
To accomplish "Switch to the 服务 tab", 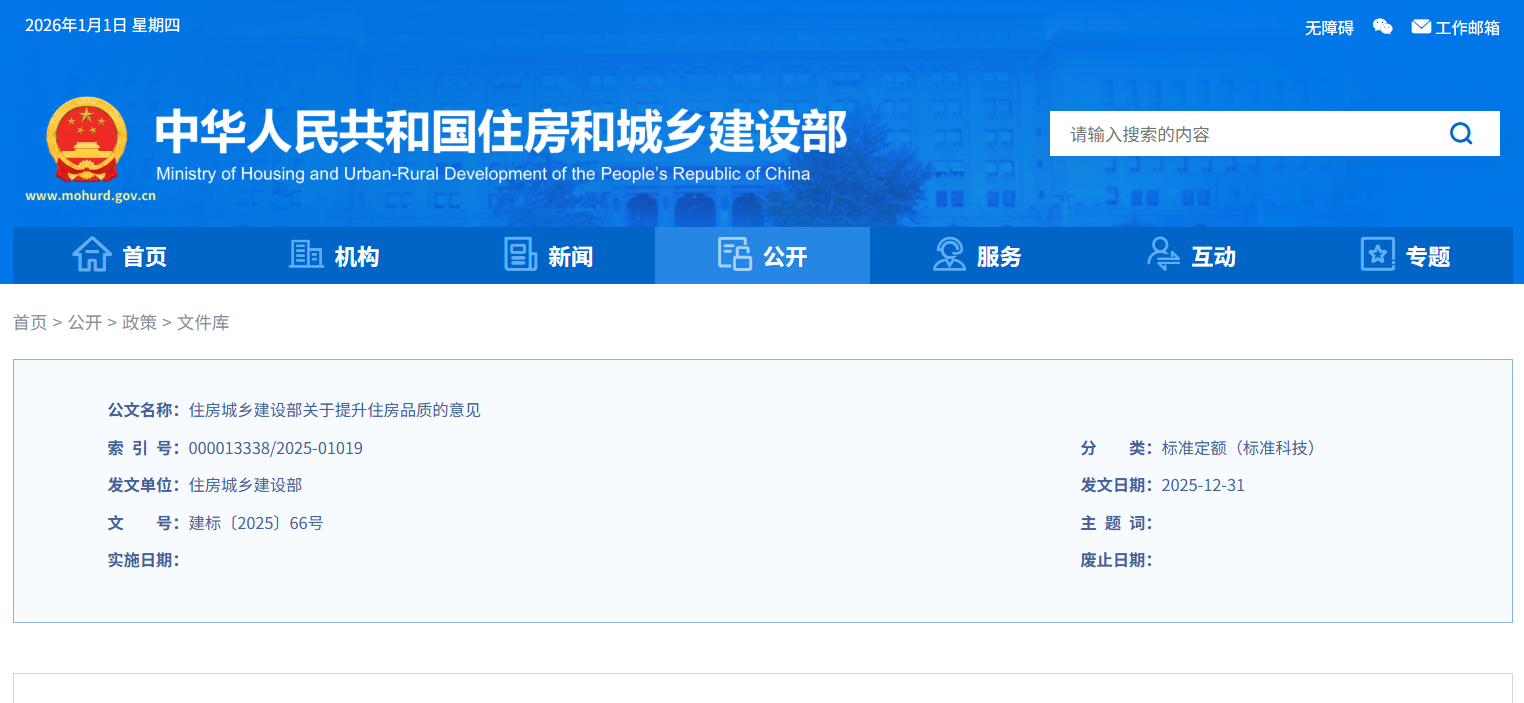I will (x=998, y=256).
